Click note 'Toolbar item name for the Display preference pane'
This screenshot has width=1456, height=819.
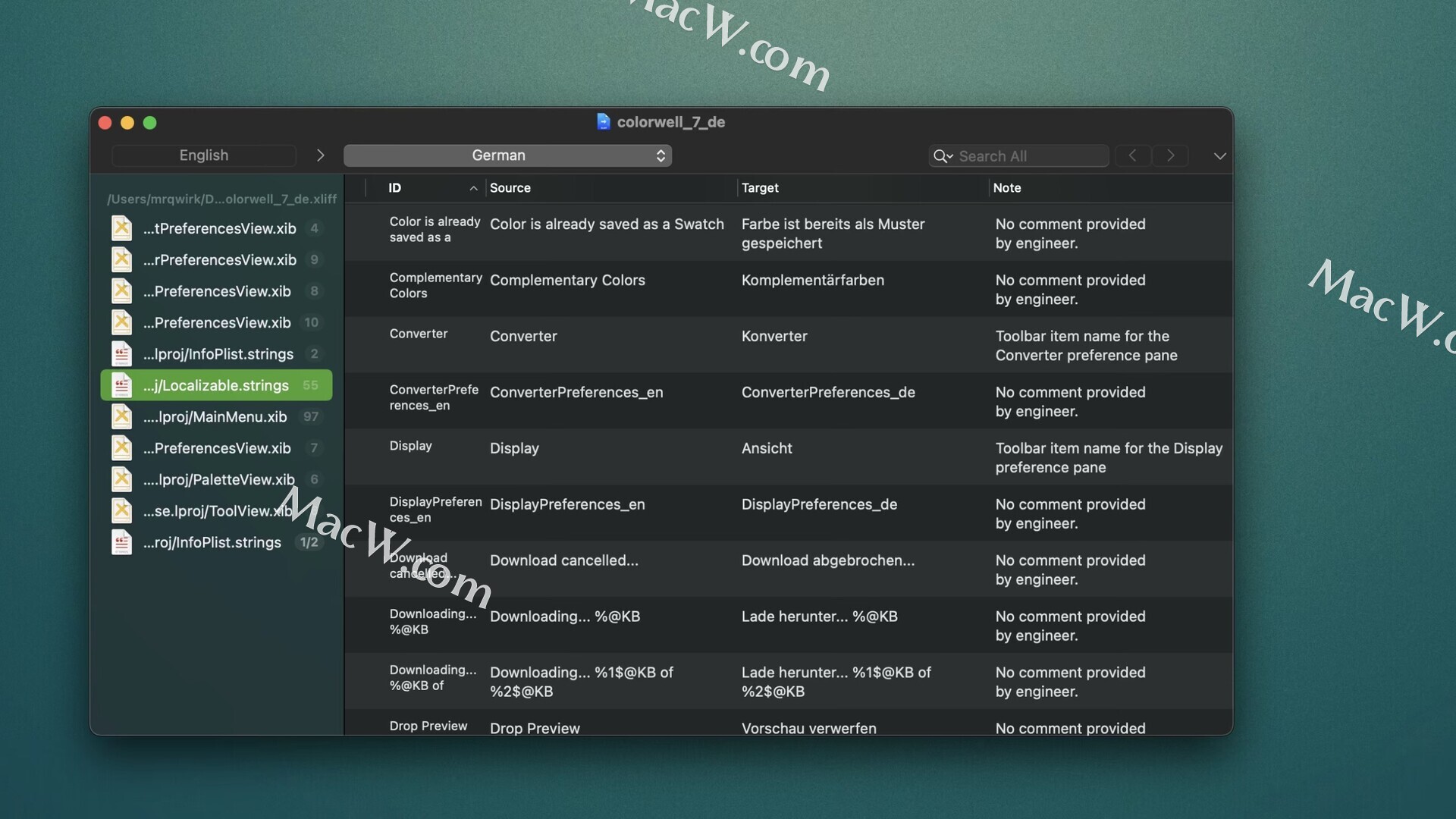[1109, 458]
